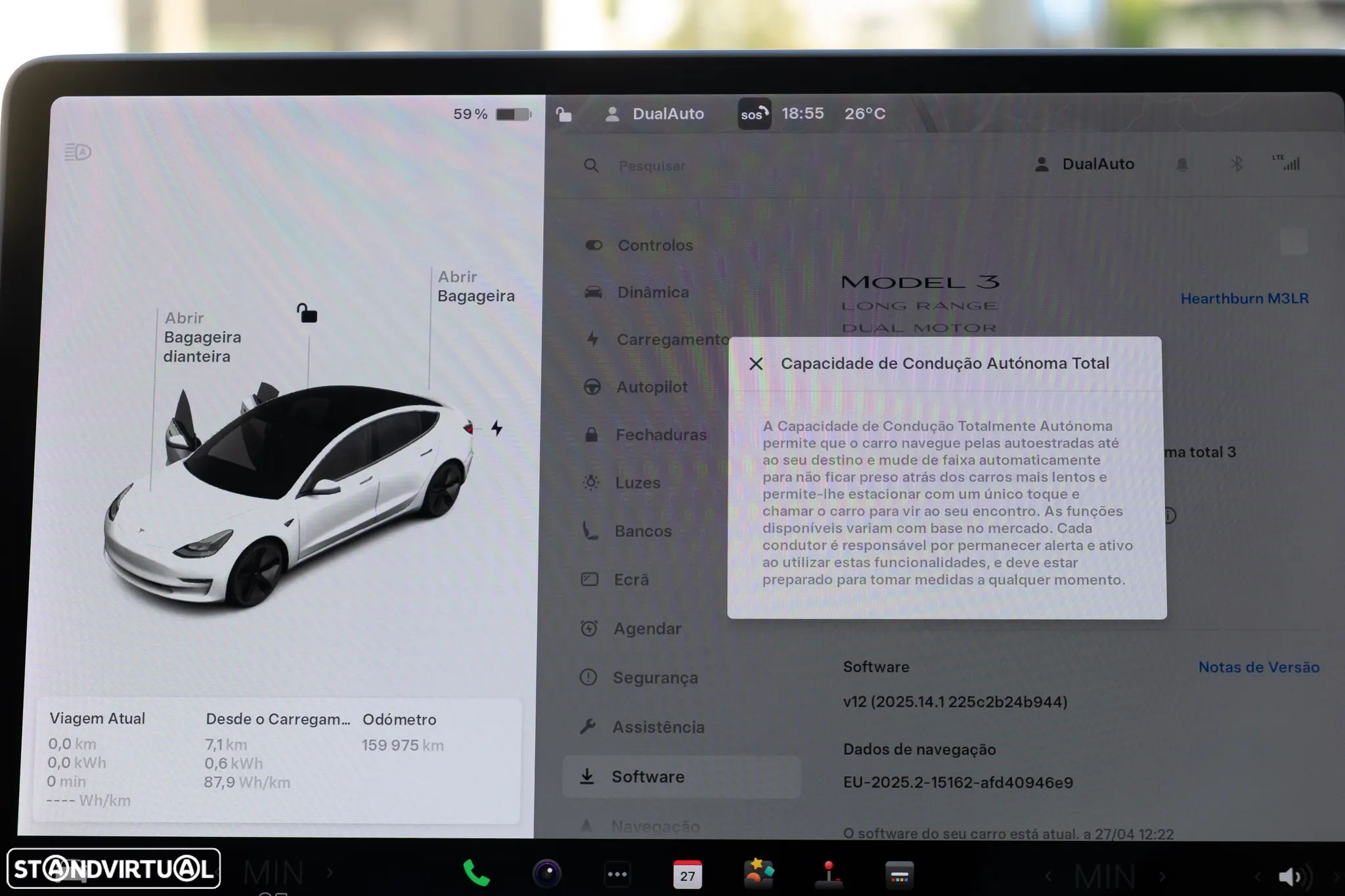Viewport: 1345px width, 896px height.
Task: Open the DualAuto profile in settings header
Action: (1084, 164)
